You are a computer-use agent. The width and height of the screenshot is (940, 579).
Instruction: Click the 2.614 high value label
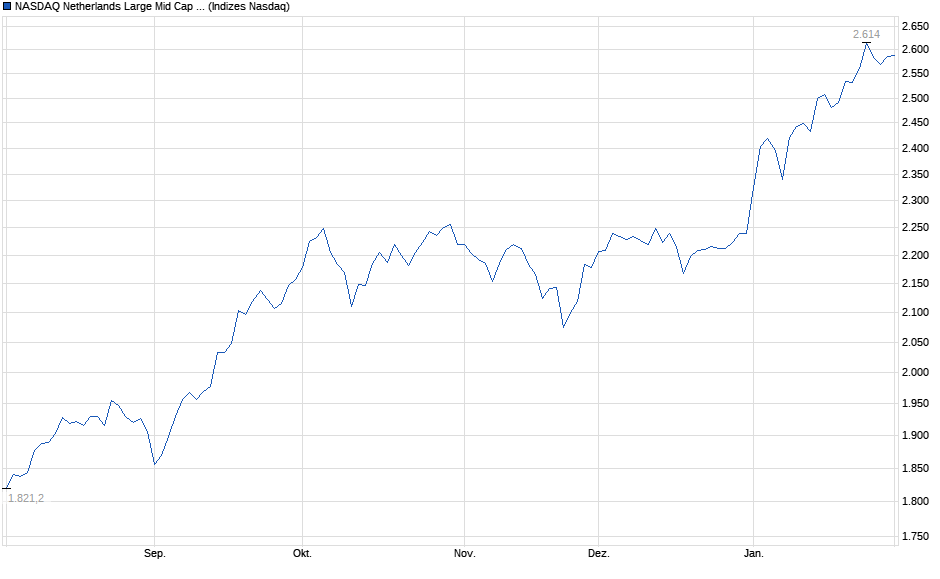[x=864, y=34]
